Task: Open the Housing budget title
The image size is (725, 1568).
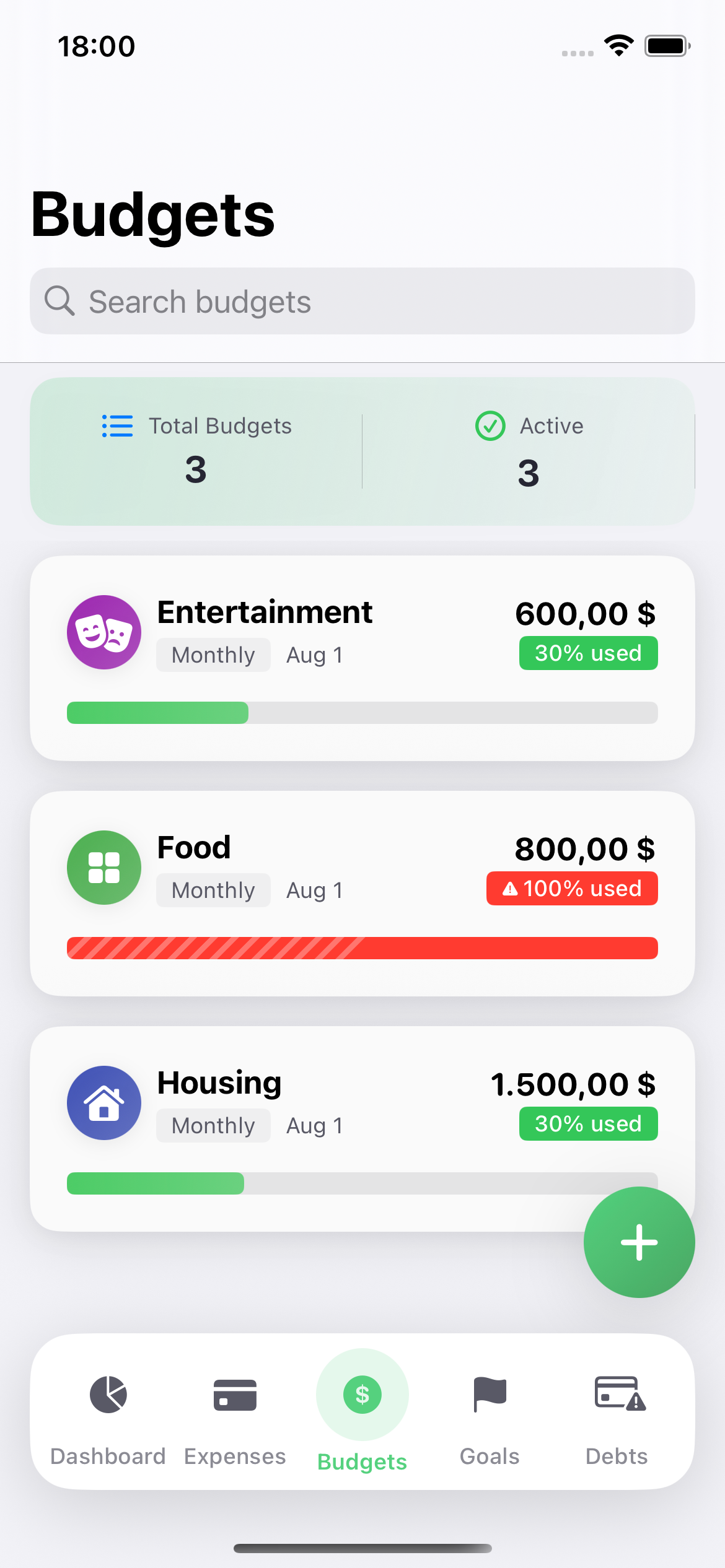Action: 219,1083
